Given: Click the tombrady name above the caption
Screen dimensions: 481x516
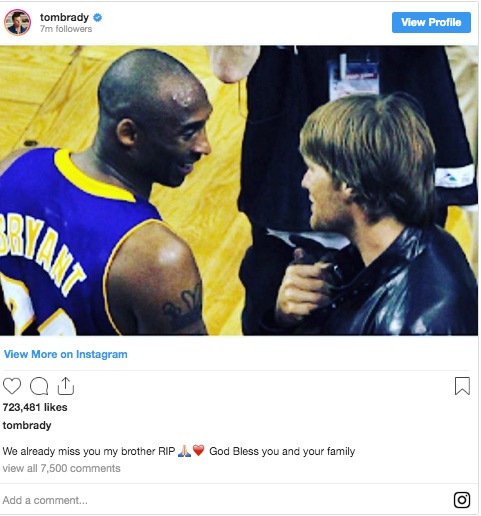Looking at the screenshot, I should [27, 425].
